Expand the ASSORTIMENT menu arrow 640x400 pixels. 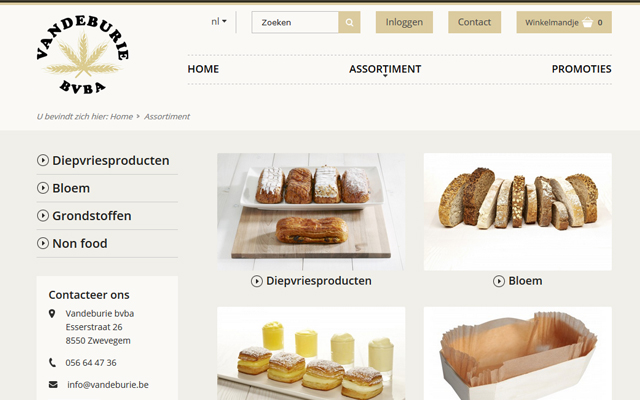coord(385,76)
